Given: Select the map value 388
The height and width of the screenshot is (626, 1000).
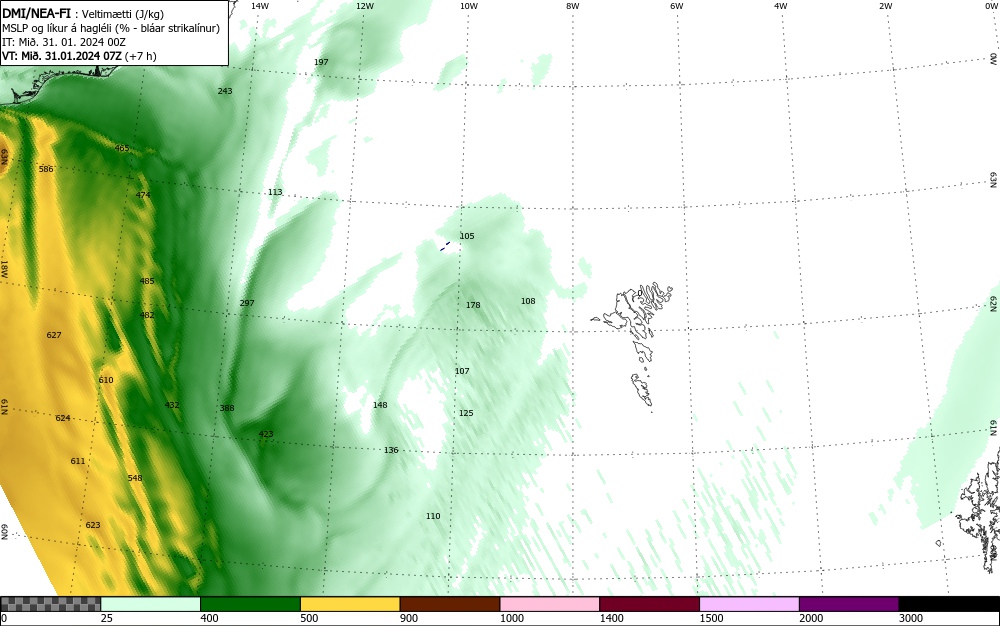Looking at the screenshot, I should click(x=227, y=408).
